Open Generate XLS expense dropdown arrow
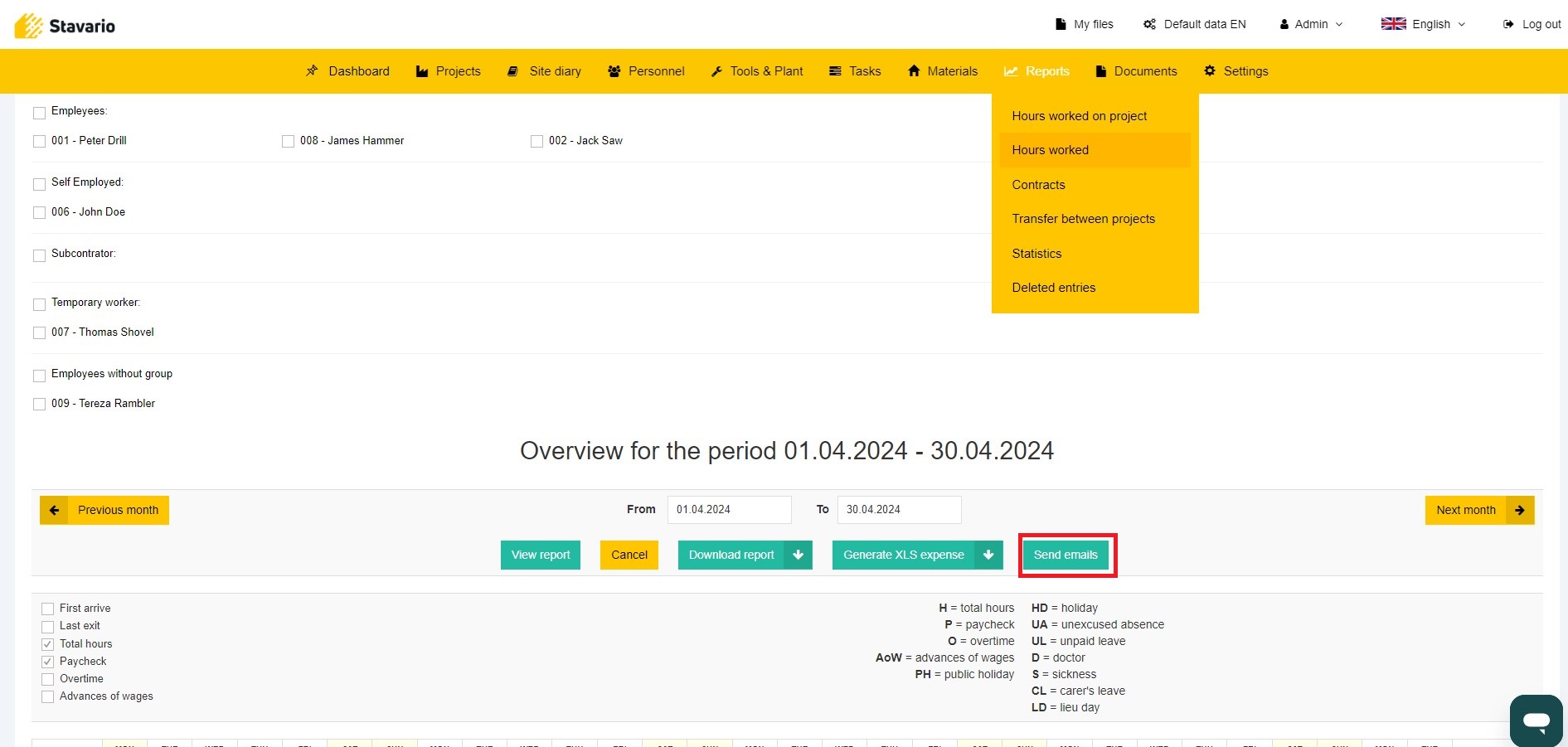Screen dimensions: 1568x747 [x=988, y=555]
